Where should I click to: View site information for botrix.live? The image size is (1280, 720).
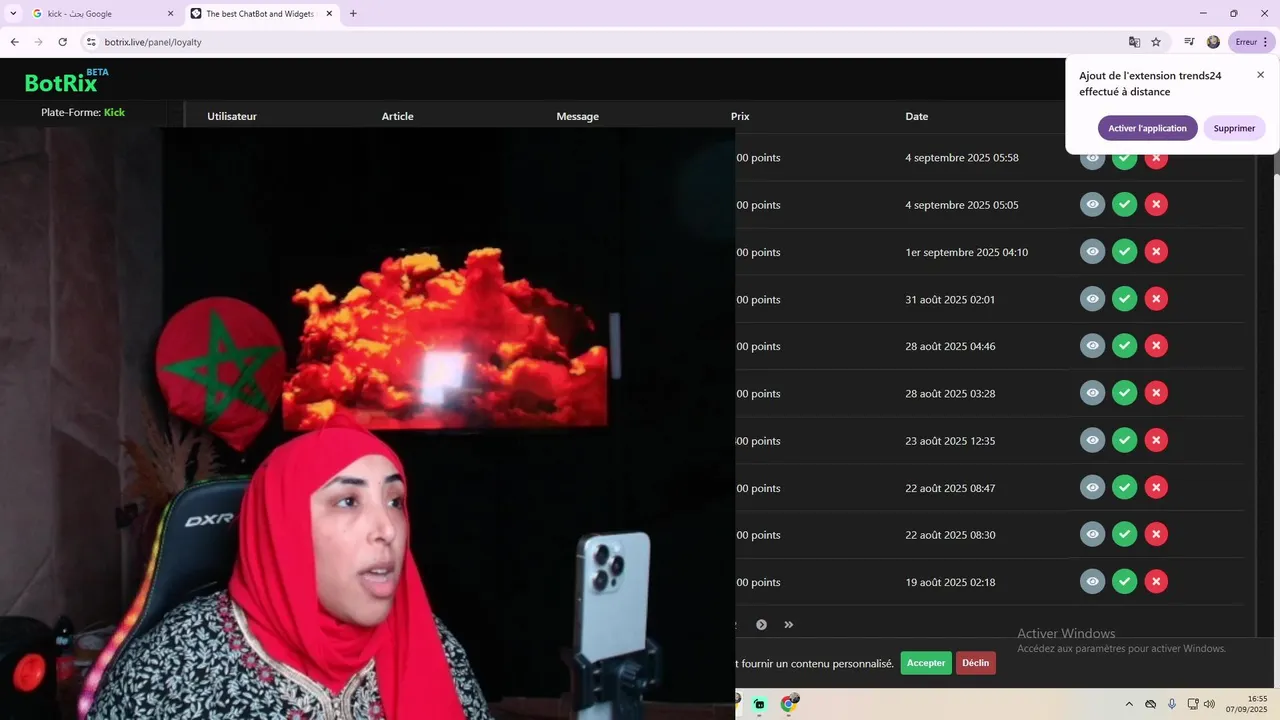tap(91, 42)
